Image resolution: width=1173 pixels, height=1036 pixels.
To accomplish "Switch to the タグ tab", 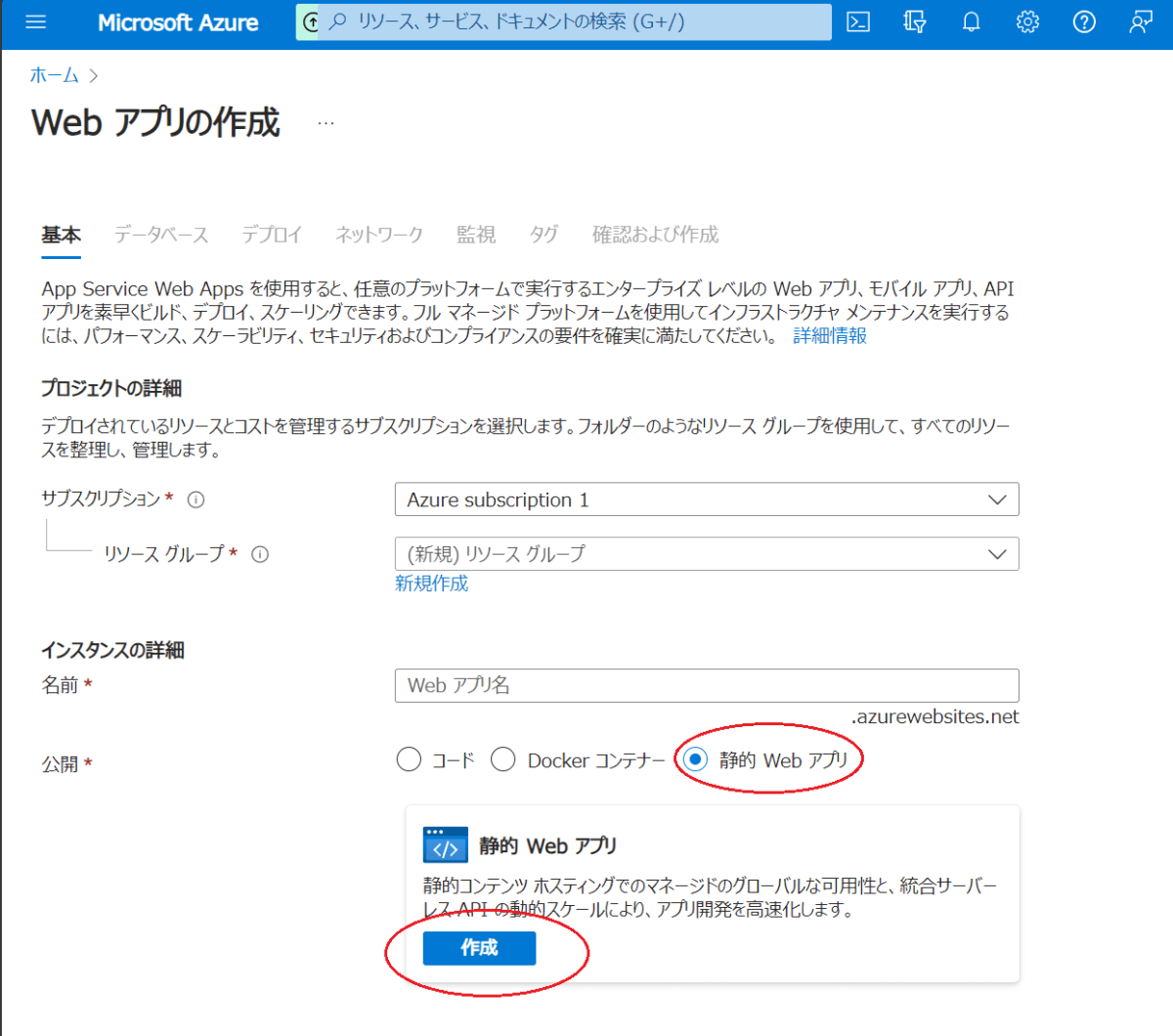I will click(543, 235).
